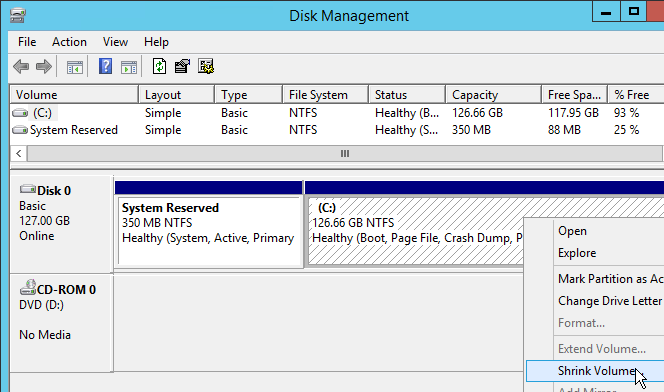Click the 126.66 GB capacity cell
This screenshot has height=392, width=664.
pyautogui.click(x=477, y=113)
